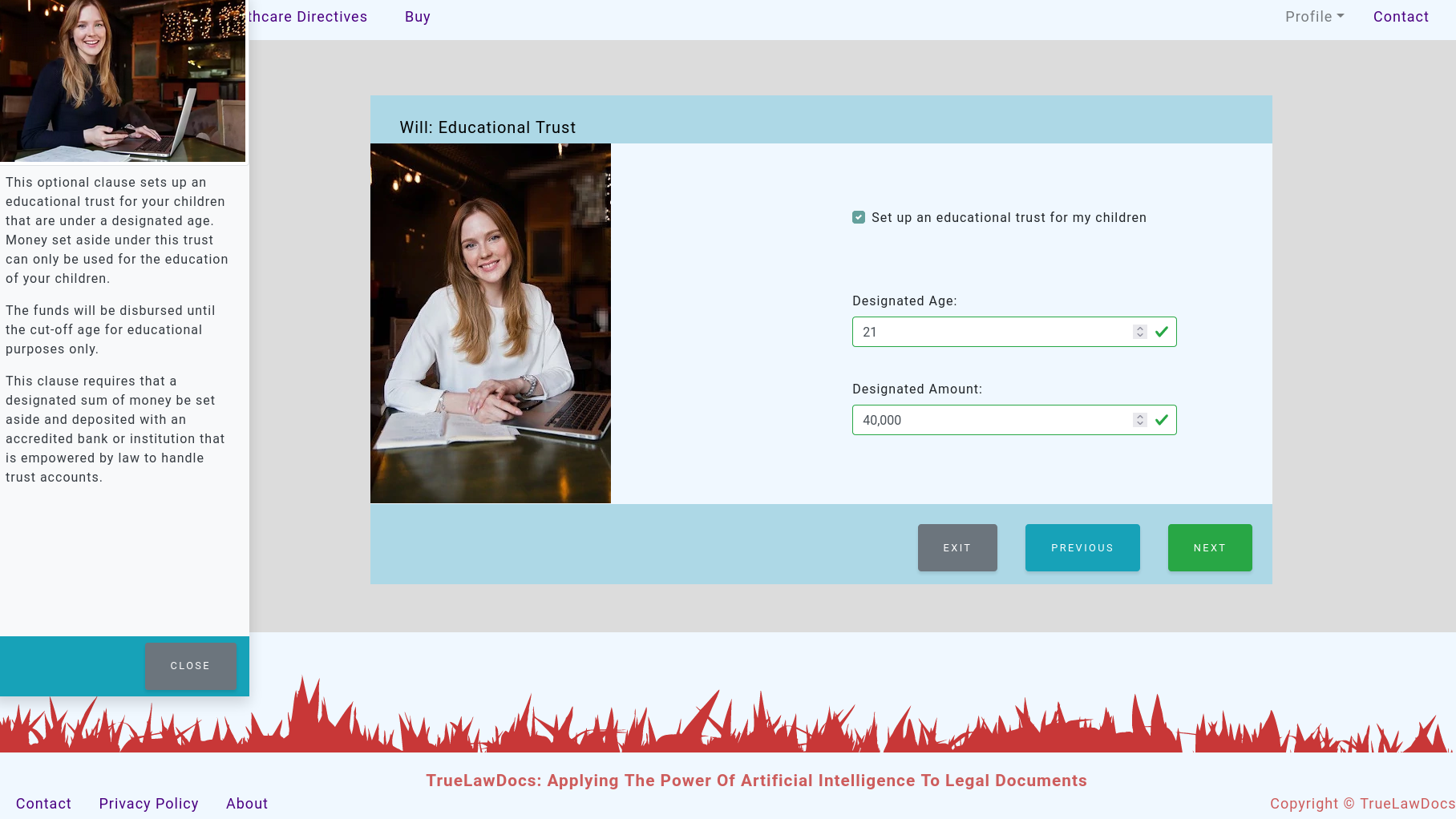Follow the footer Contact link
The height and width of the screenshot is (819, 1456).
[43, 804]
